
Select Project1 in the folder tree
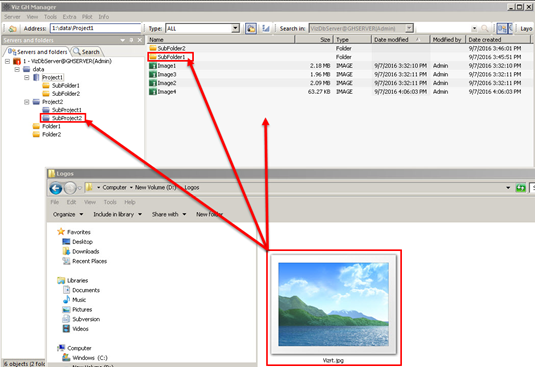point(53,77)
